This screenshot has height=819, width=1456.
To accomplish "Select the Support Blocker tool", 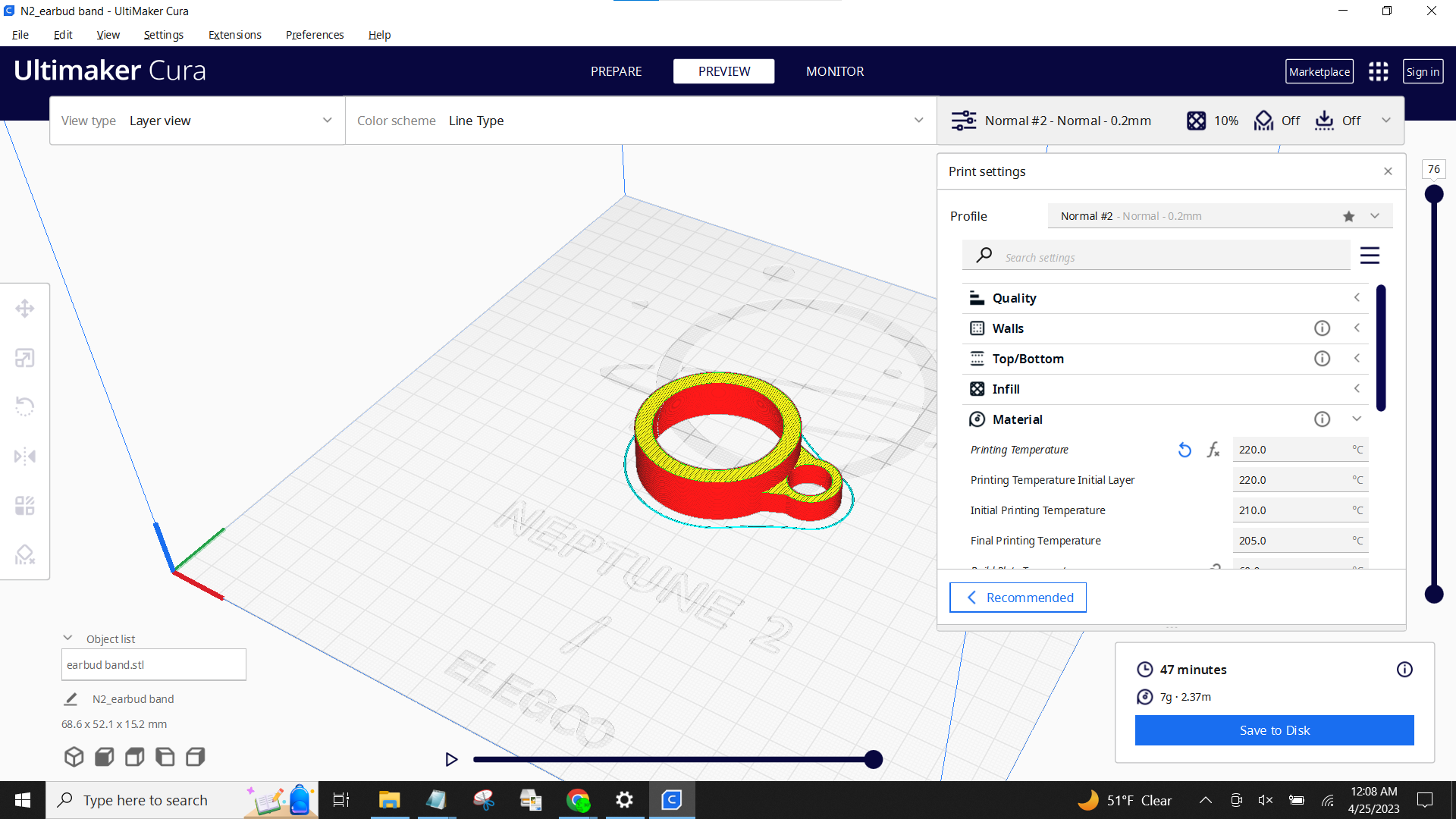I will coord(25,554).
